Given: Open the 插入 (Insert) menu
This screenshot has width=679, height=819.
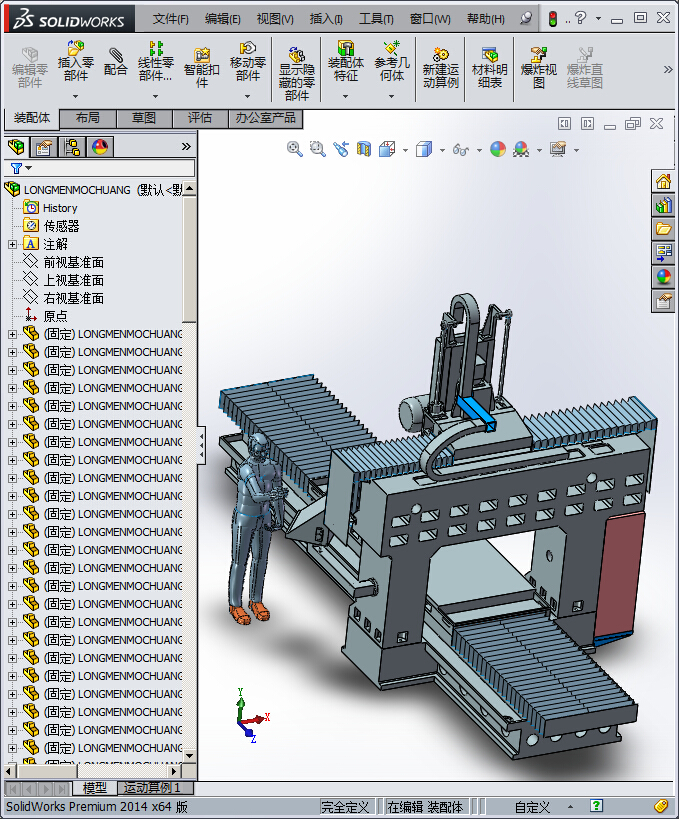Looking at the screenshot, I should click(325, 19).
